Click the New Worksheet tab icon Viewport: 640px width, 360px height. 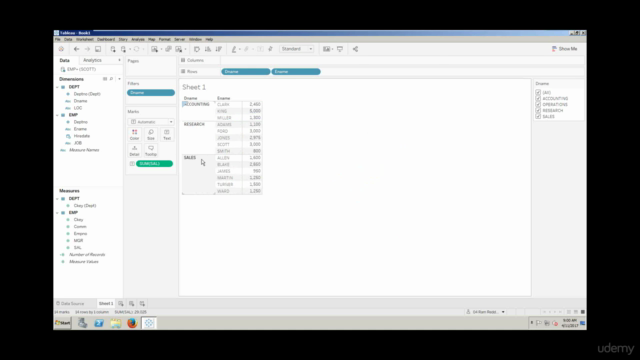coord(121,304)
